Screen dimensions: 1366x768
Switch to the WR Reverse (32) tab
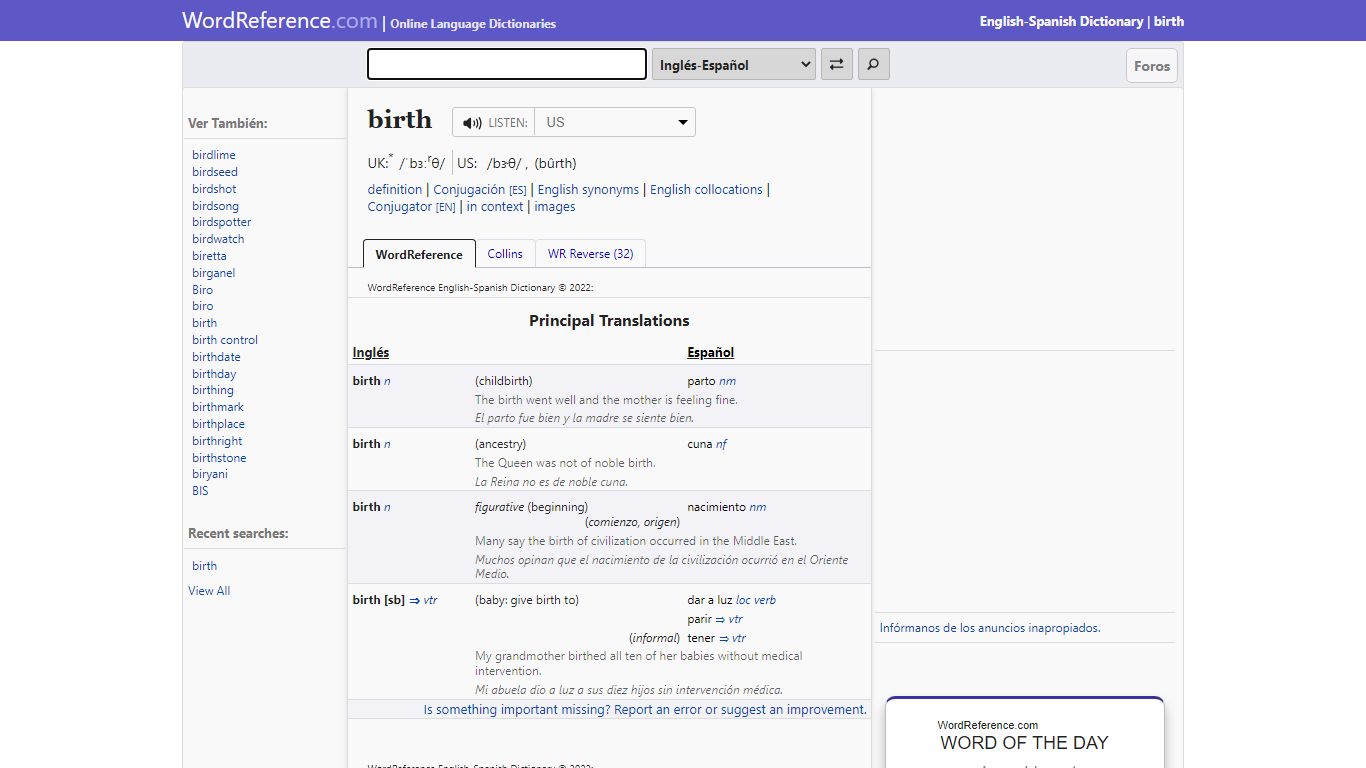591,254
